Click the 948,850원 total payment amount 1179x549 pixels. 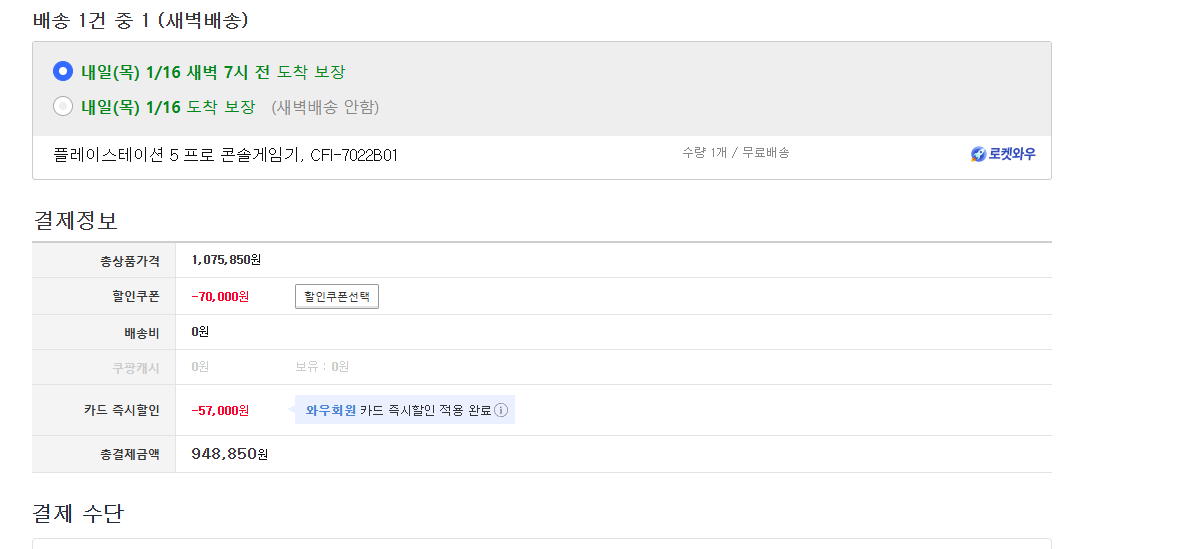point(230,454)
